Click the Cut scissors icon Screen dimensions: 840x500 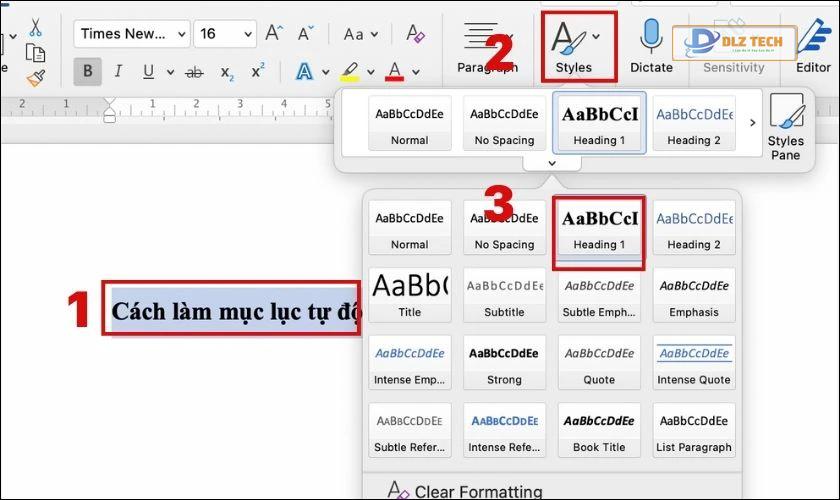coord(35,27)
